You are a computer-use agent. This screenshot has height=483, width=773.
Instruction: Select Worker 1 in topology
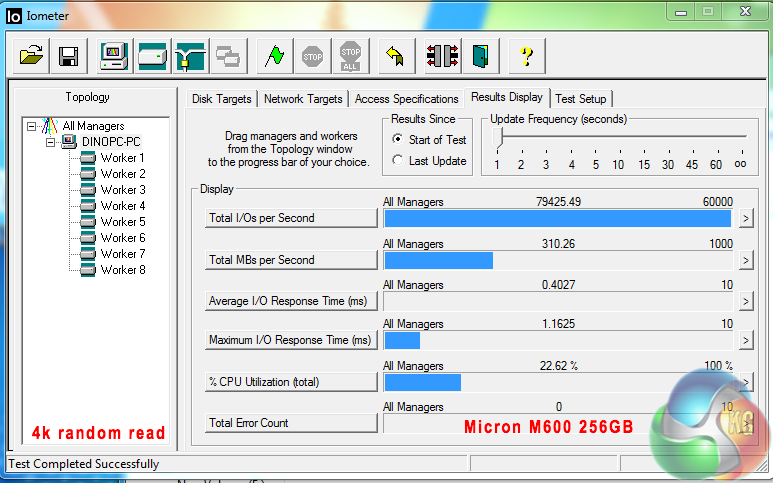click(x=122, y=158)
